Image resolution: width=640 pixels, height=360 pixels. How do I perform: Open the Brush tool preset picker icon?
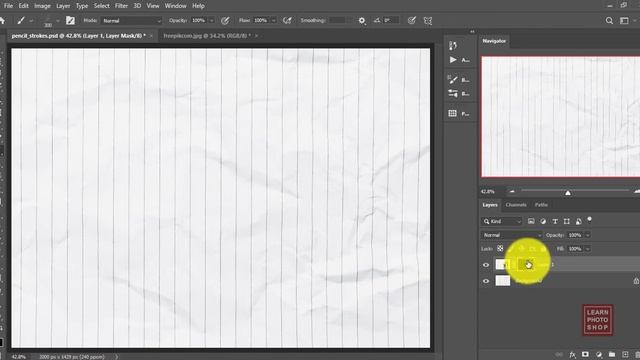click(21, 20)
